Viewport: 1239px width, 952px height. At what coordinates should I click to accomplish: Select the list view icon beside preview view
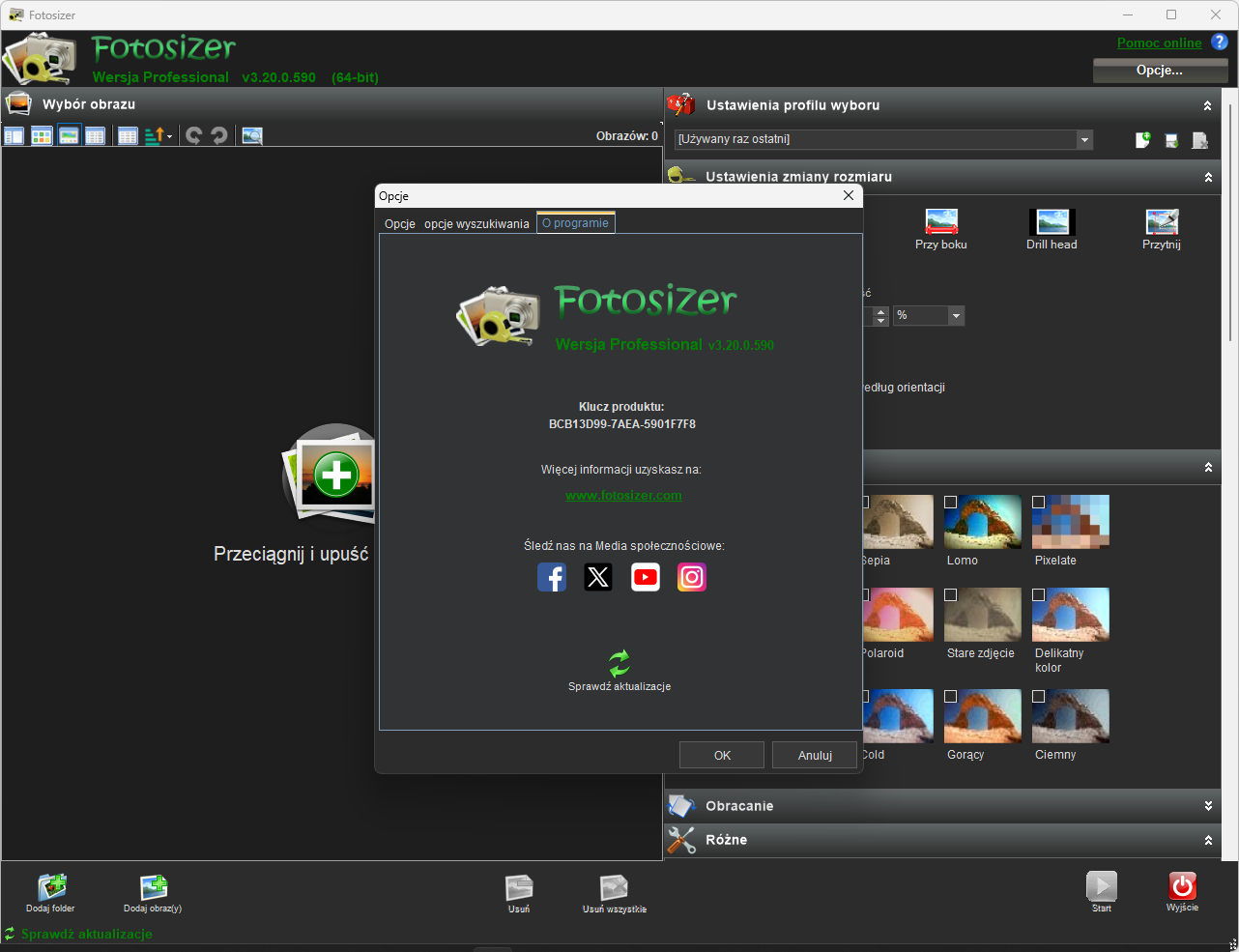click(95, 136)
